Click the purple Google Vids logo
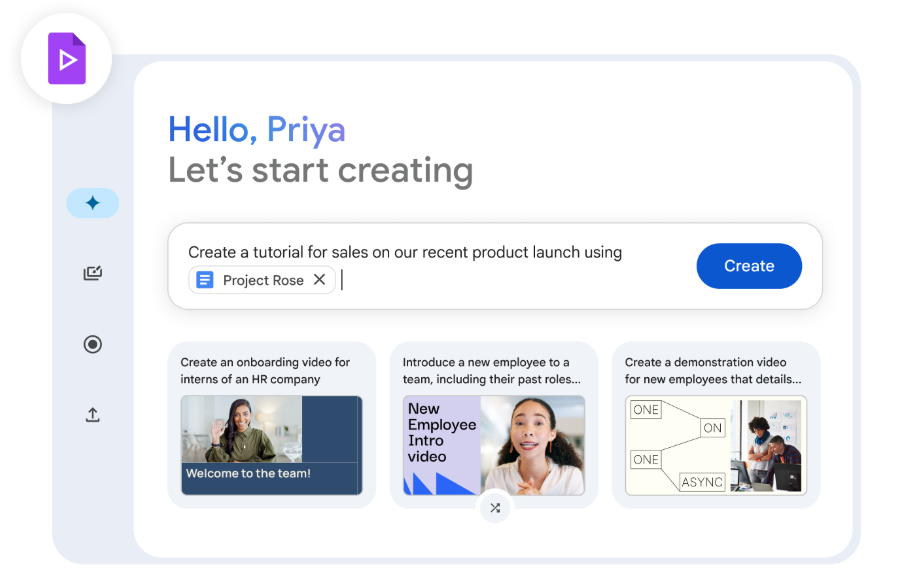Screen dimensions: 905x584 point(66,59)
